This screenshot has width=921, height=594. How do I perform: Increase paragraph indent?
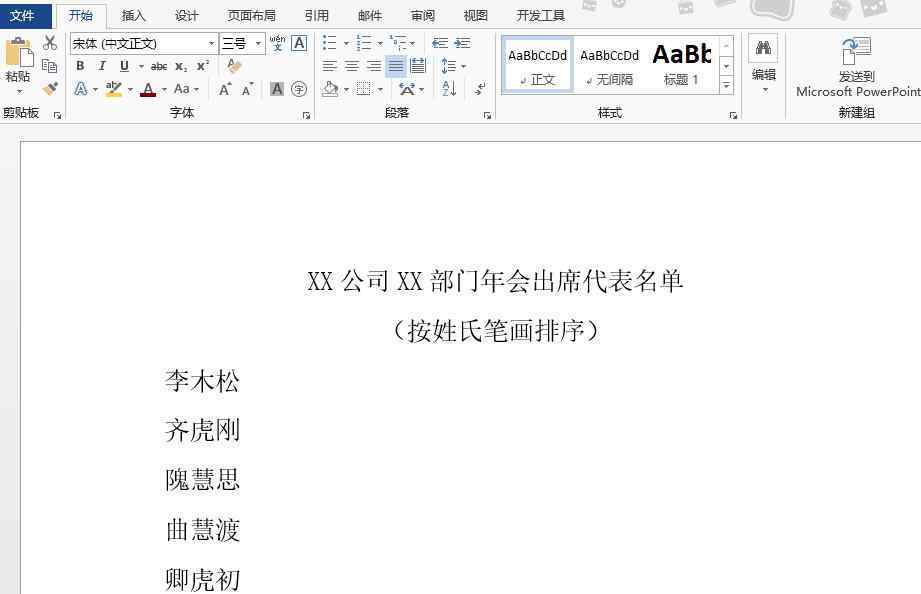click(462, 43)
